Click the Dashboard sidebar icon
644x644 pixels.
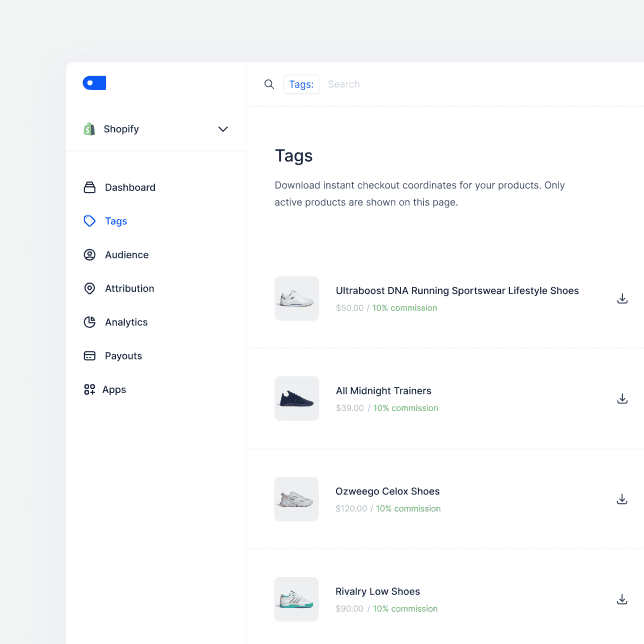(90, 187)
